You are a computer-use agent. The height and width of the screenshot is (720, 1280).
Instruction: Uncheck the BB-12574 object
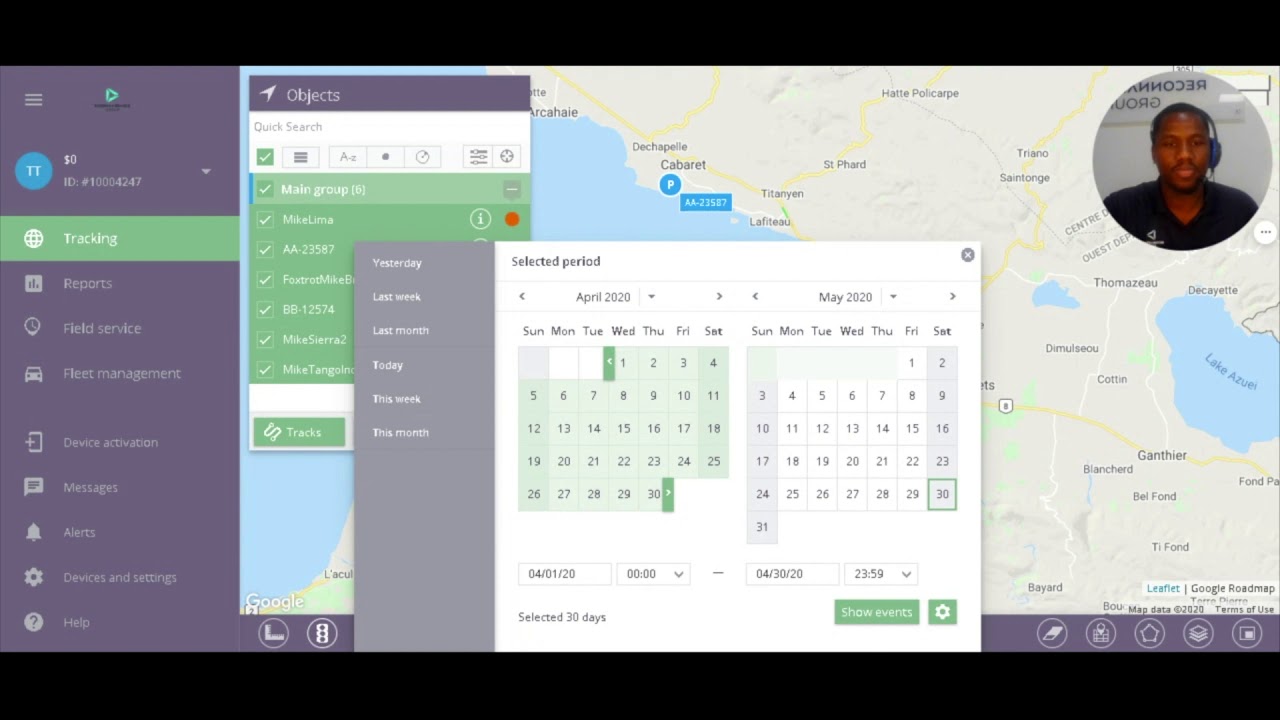(x=265, y=309)
